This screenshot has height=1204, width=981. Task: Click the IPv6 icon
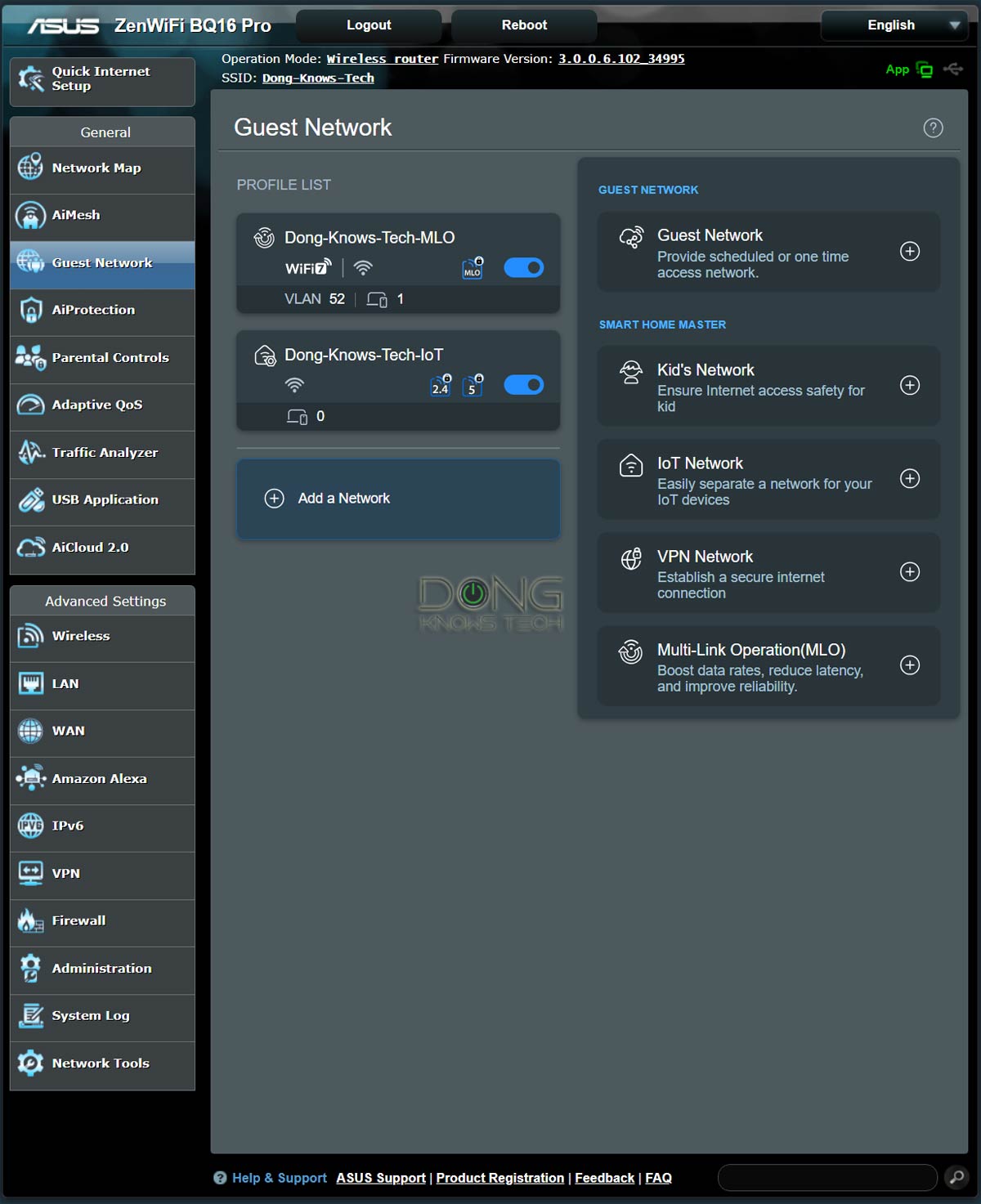(30, 826)
